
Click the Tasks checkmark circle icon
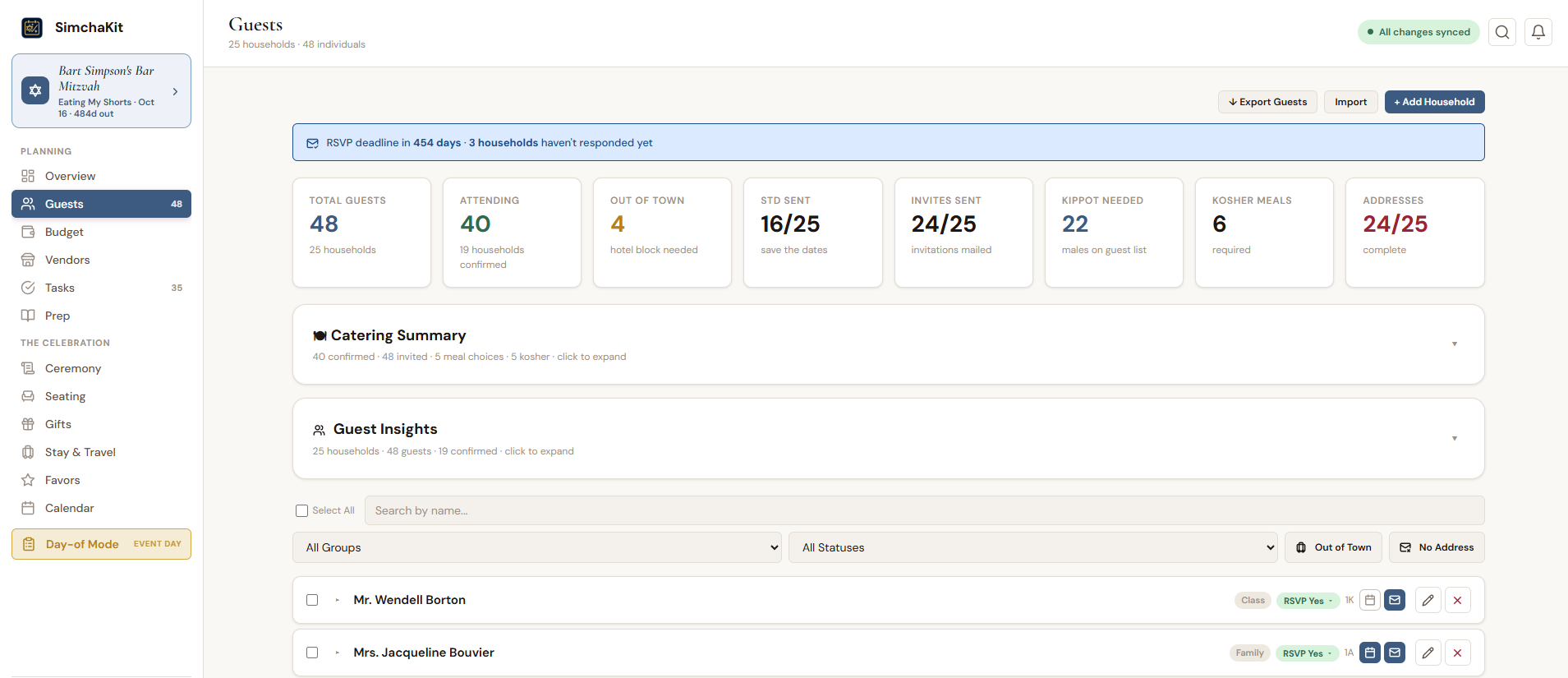28,288
